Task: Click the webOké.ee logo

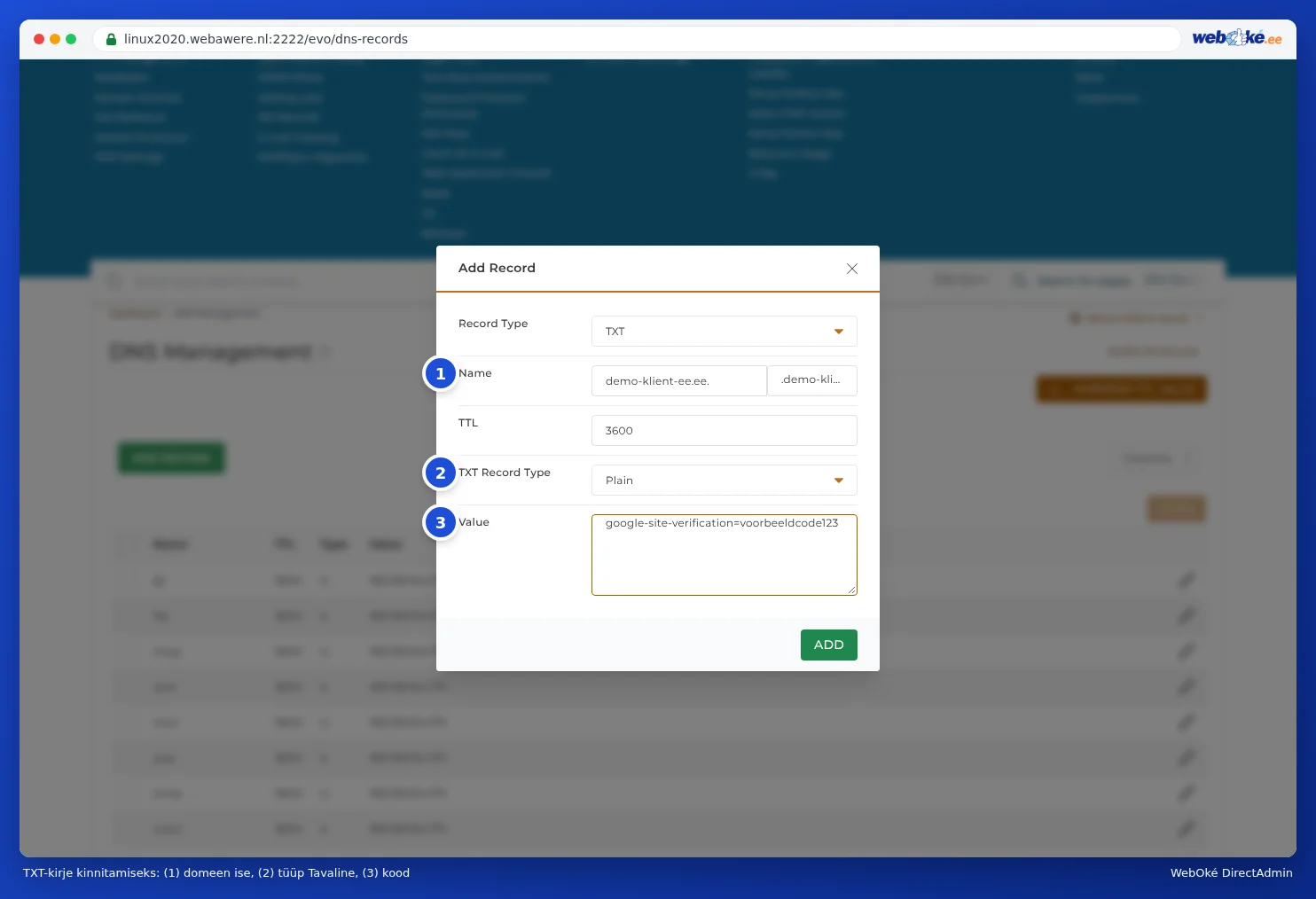Action: (x=1236, y=37)
